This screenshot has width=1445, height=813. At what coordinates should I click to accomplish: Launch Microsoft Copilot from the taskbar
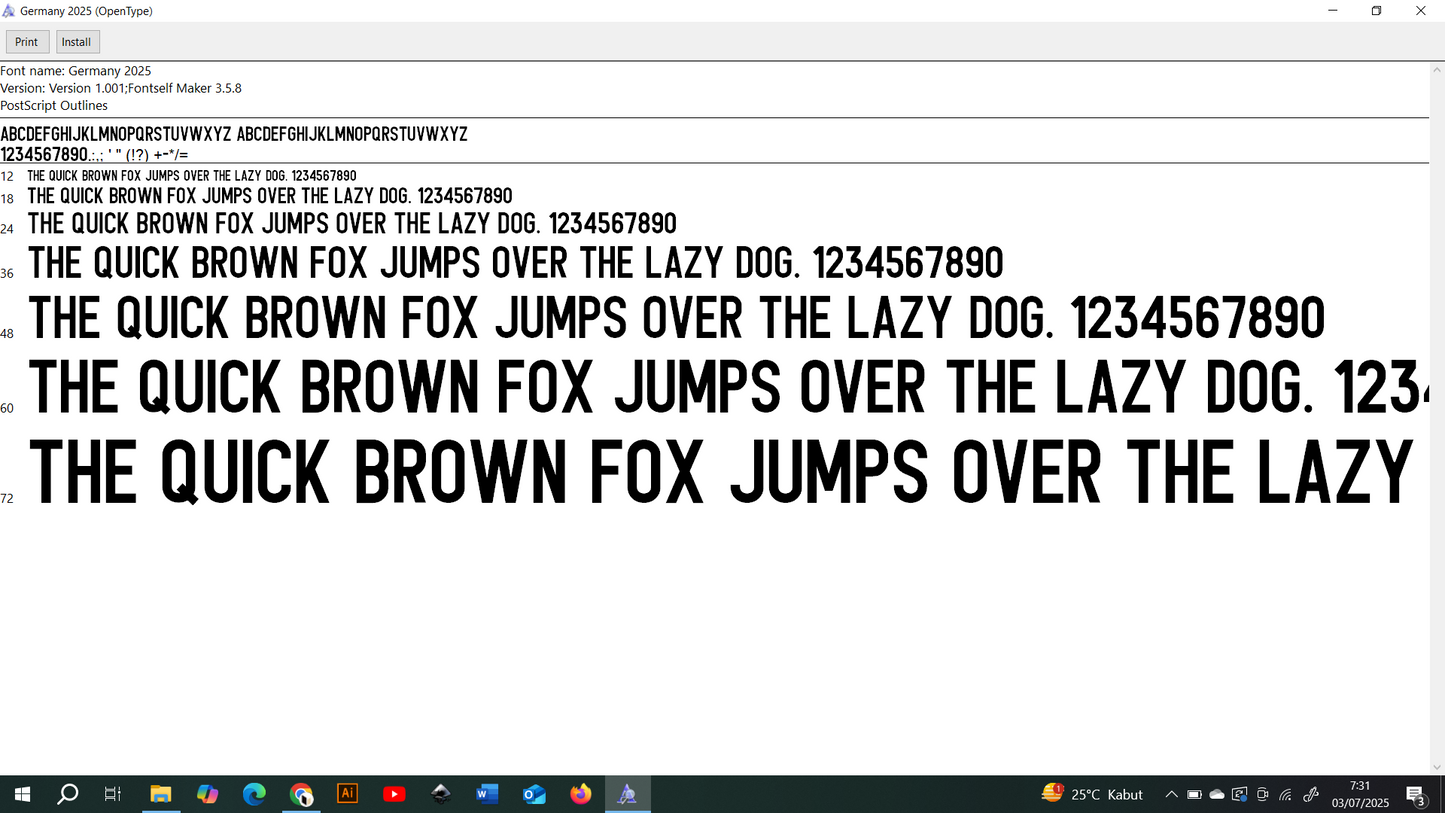207,794
